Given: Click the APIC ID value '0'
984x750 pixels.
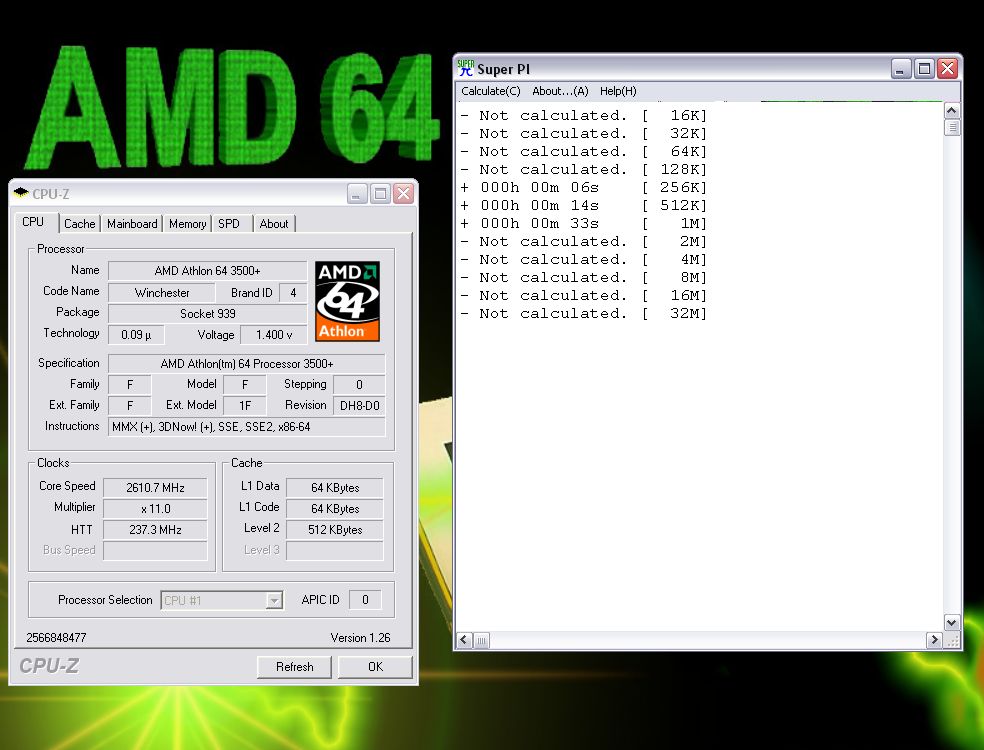Looking at the screenshot, I should pyautogui.click(x=365, y=599).
